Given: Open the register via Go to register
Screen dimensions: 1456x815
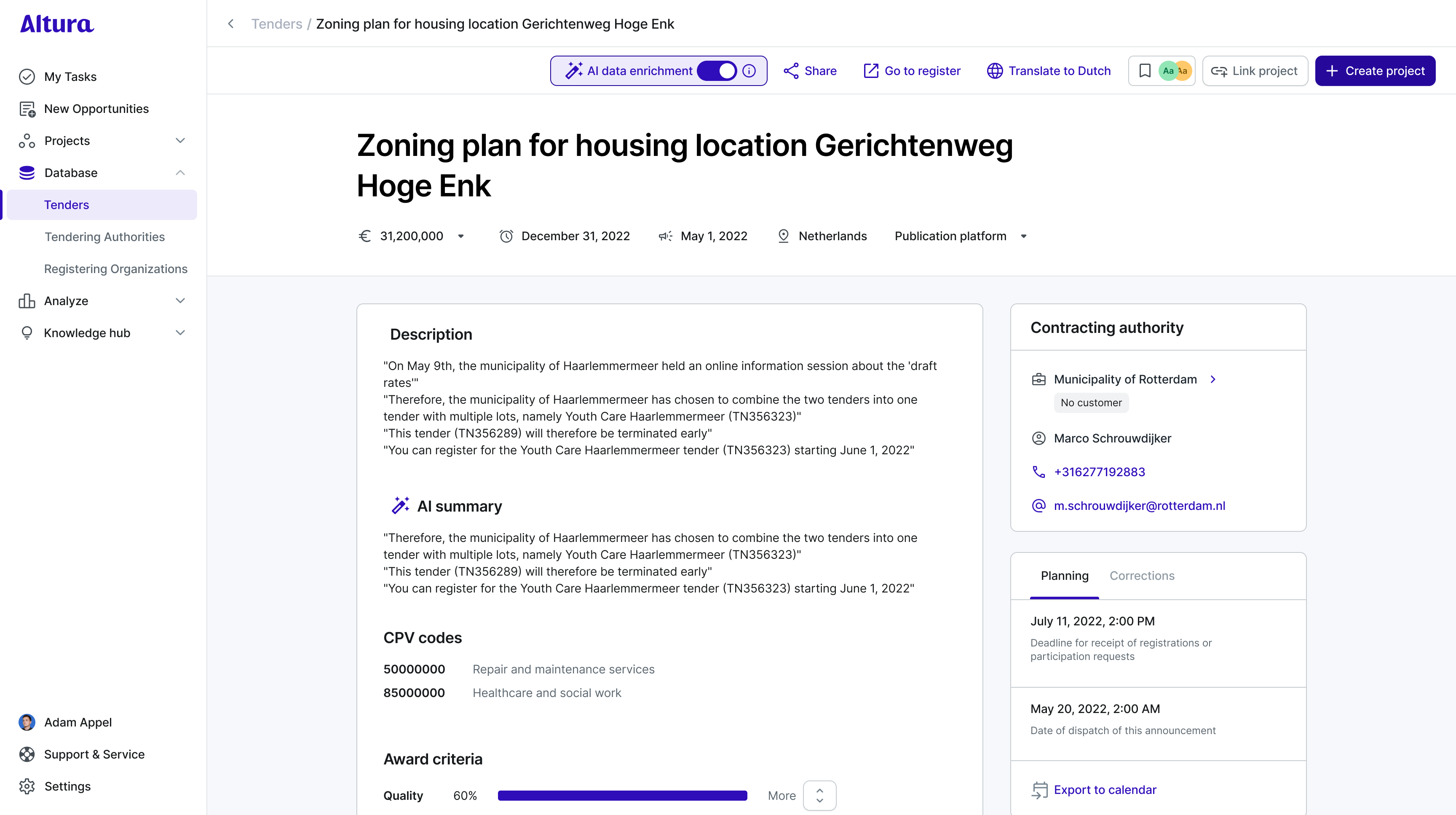Looking at the screenshot, I should coord(912,71).
